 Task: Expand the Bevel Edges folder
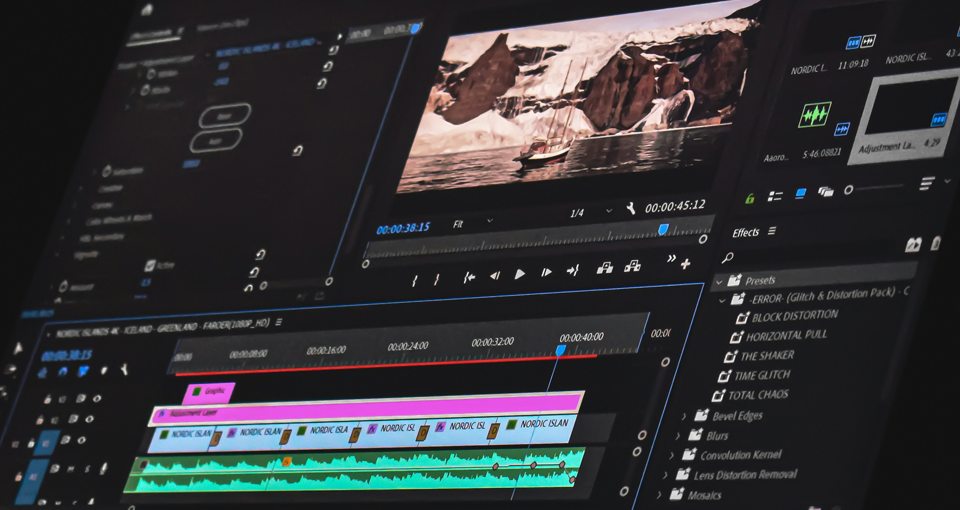(x=685, y=415)
